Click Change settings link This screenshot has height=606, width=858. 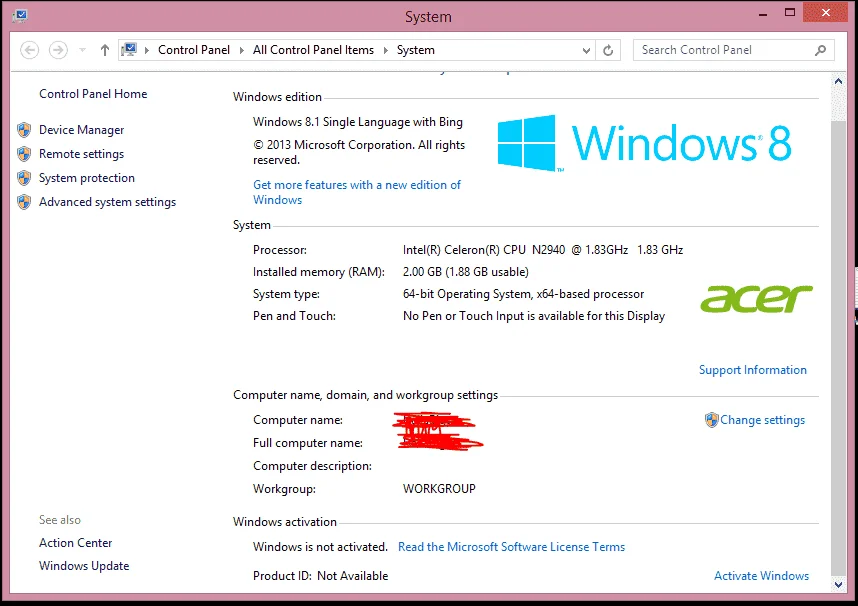(x=762, y=420)
